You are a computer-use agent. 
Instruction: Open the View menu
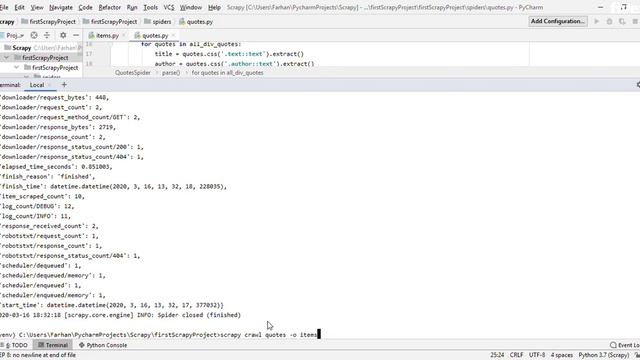37,7
